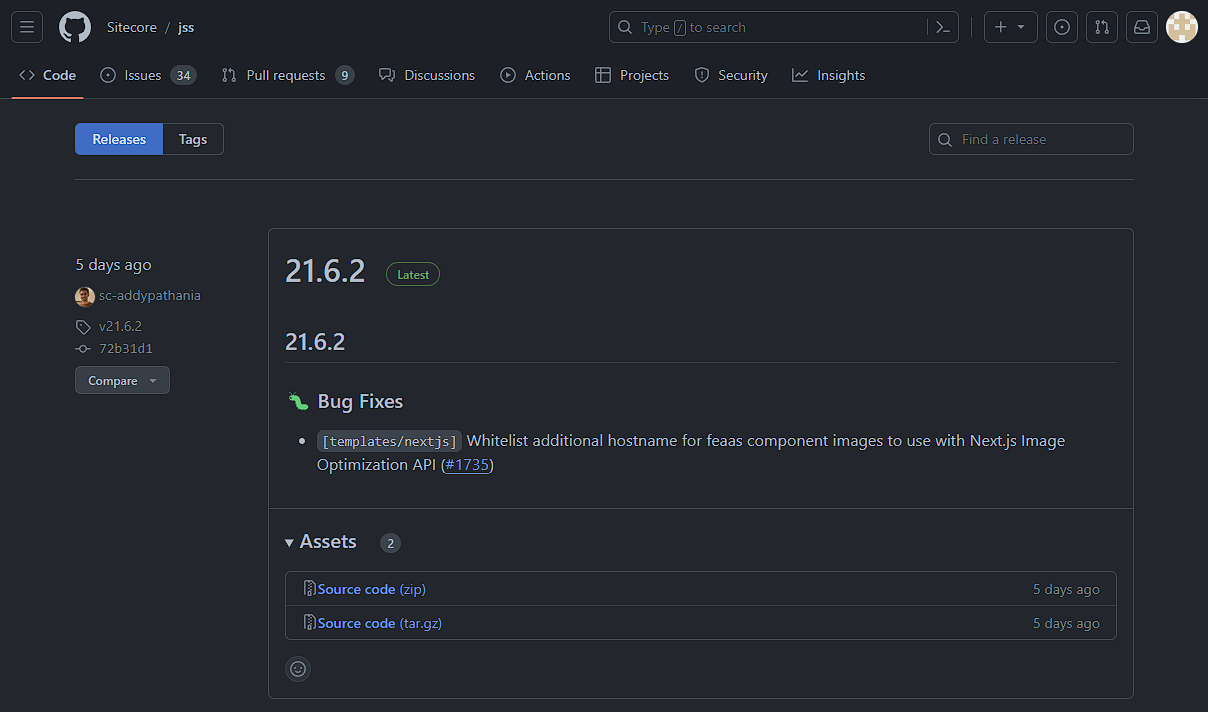Open issues via the circle-dot icon

[x=1061, y=27]
